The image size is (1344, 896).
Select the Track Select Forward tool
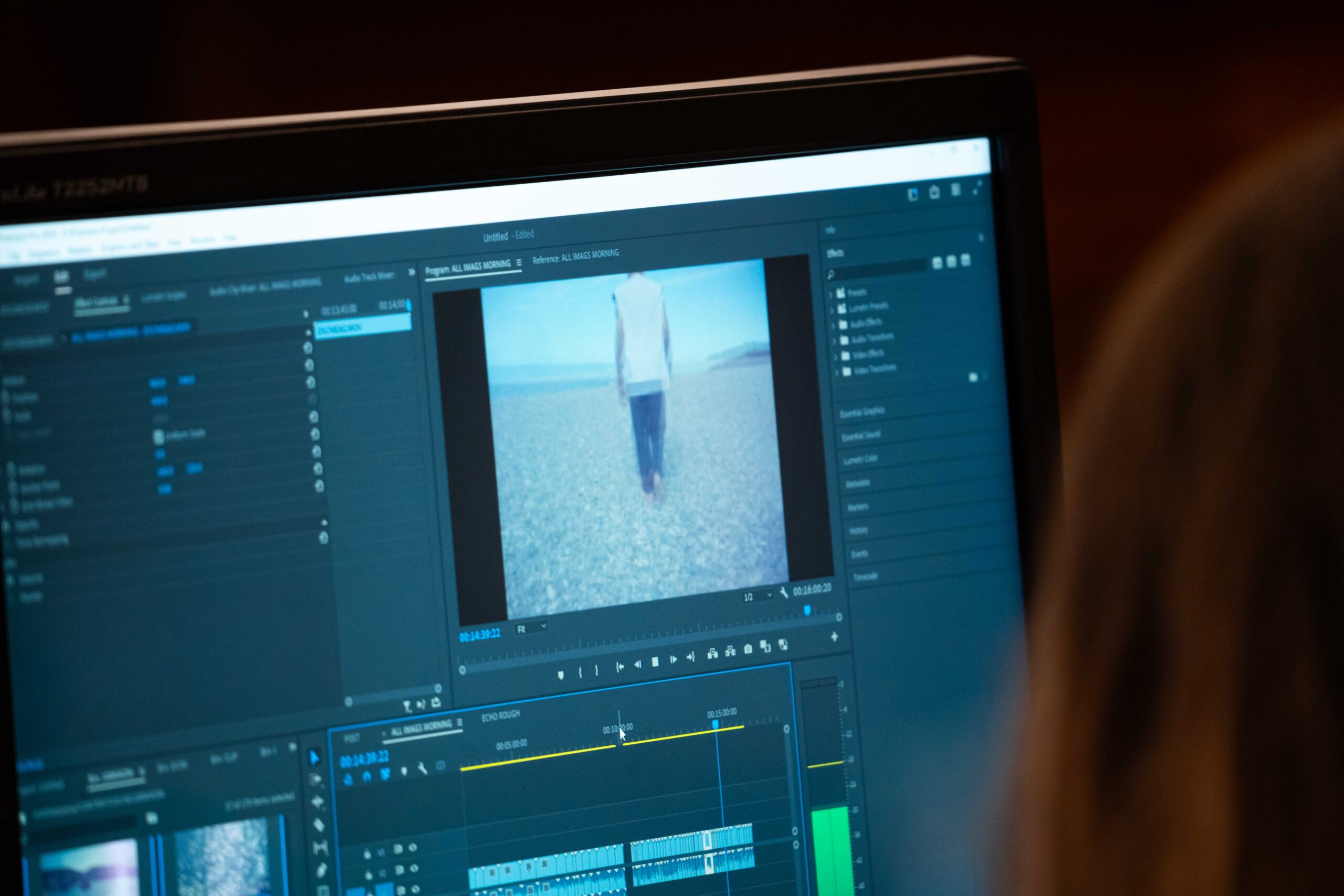(x=316, y=779)
